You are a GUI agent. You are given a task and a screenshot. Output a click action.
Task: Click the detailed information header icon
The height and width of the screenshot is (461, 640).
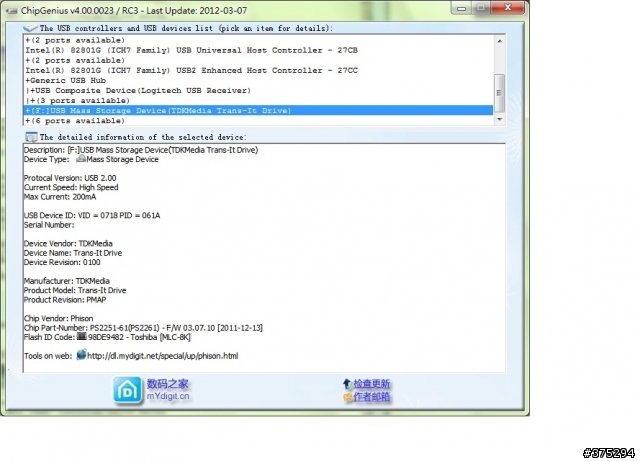point(31,137)
